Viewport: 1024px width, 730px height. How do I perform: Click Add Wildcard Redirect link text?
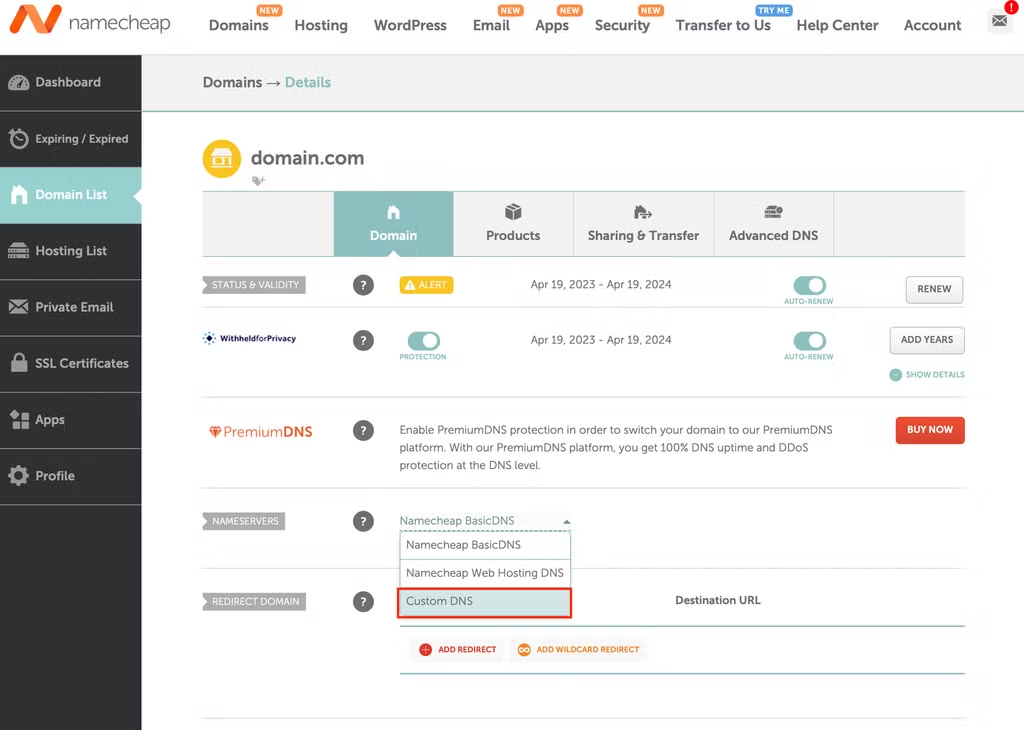pos(588,650)
